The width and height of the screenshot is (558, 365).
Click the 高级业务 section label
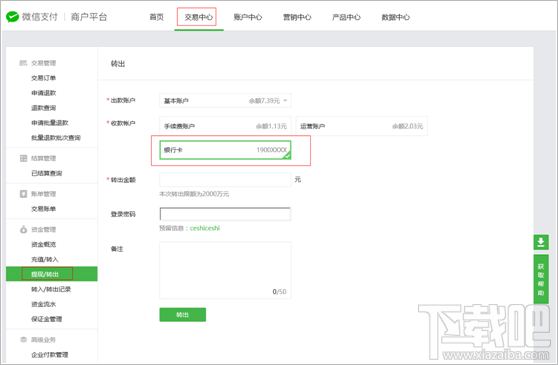43,340
